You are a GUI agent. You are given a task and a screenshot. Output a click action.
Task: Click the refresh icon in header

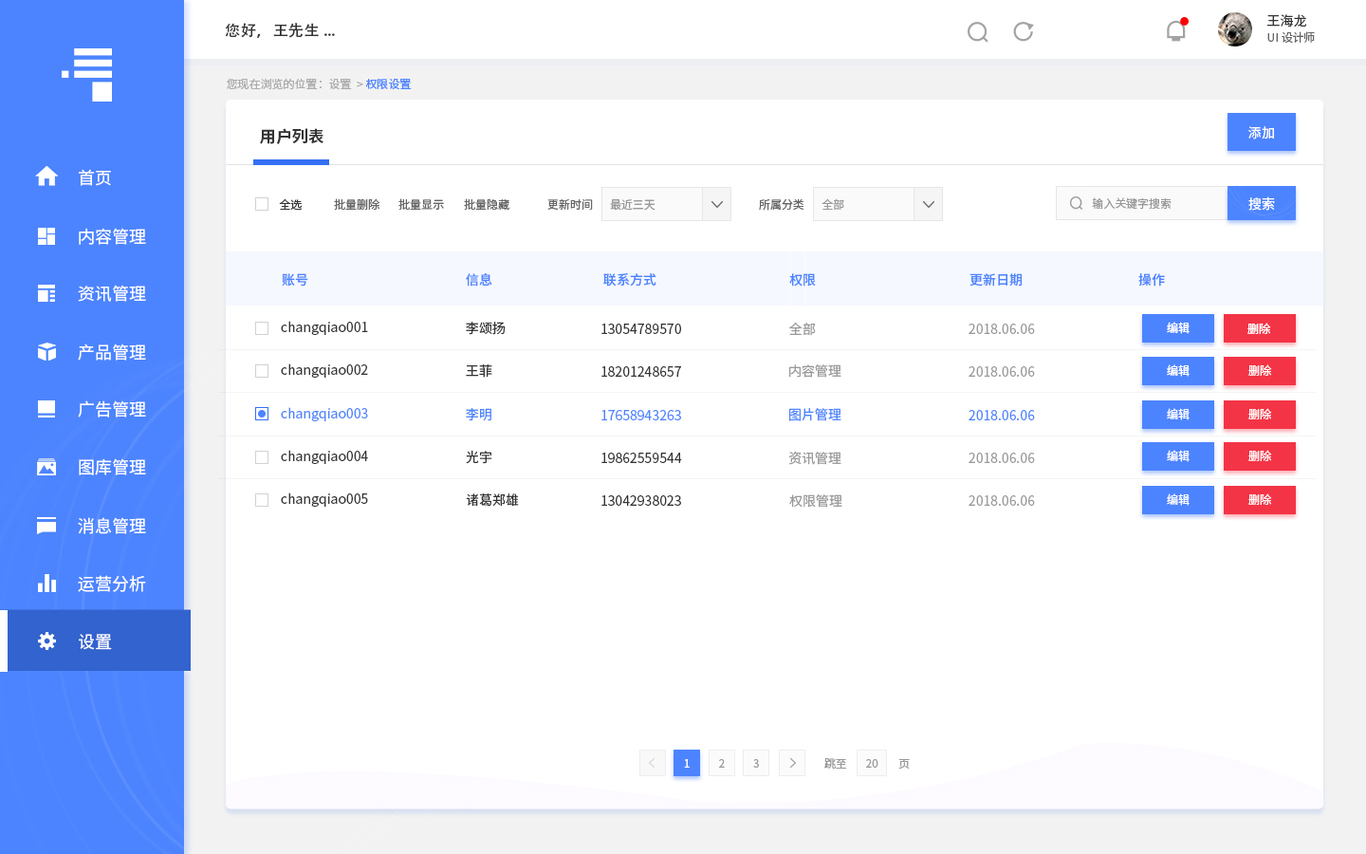tap(1023, 31)
